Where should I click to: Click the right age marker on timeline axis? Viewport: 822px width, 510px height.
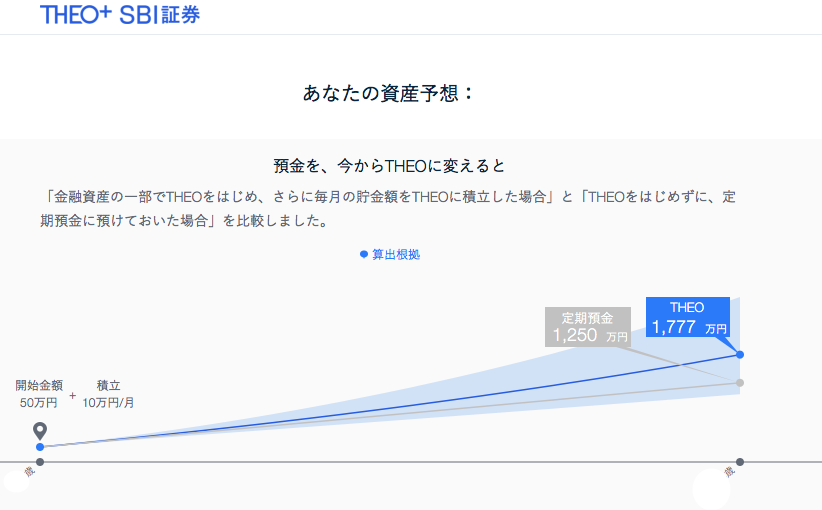[740, 462]
